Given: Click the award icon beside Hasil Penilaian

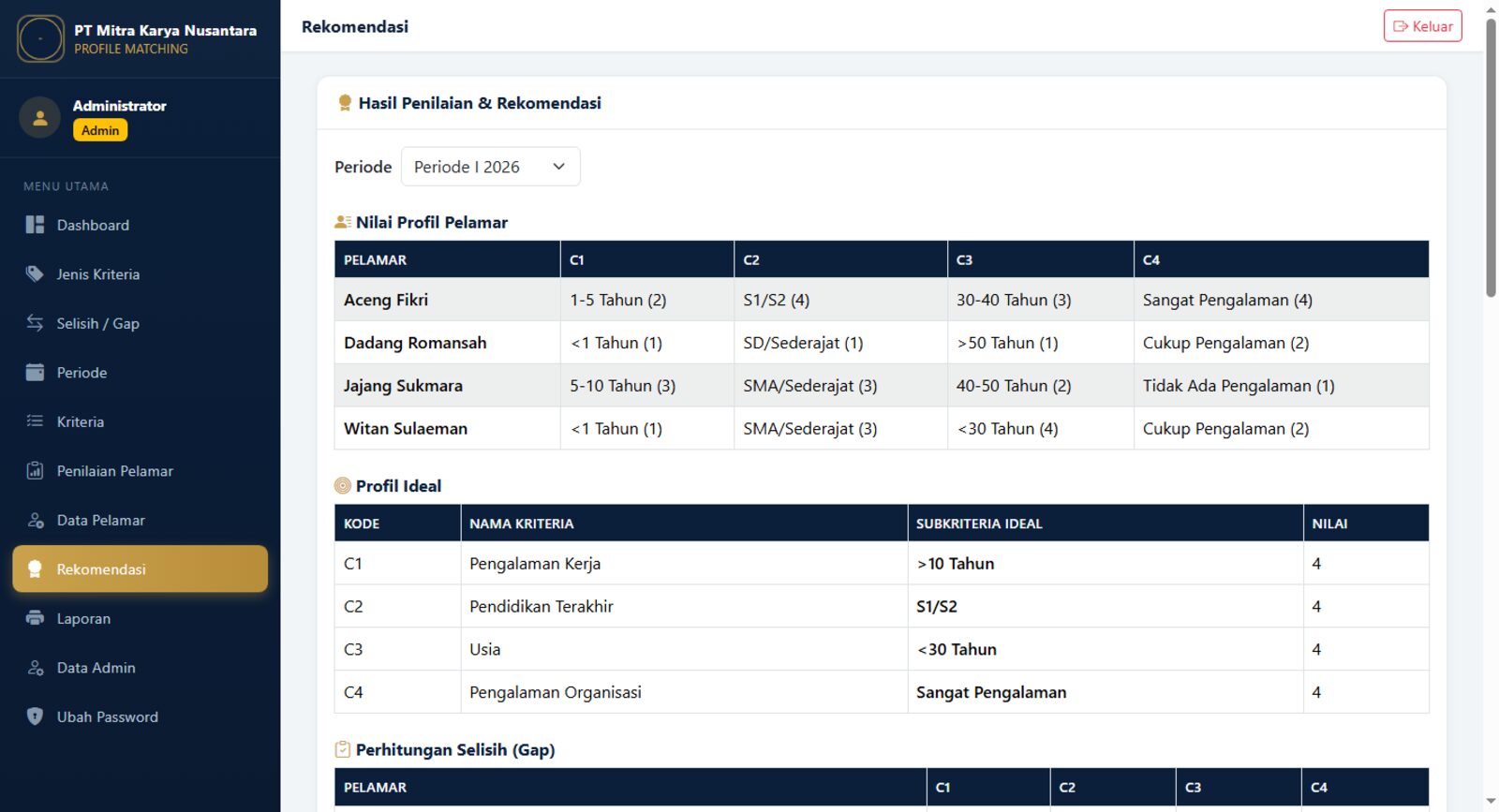Looking at the screenshot, I should (345, 103).
